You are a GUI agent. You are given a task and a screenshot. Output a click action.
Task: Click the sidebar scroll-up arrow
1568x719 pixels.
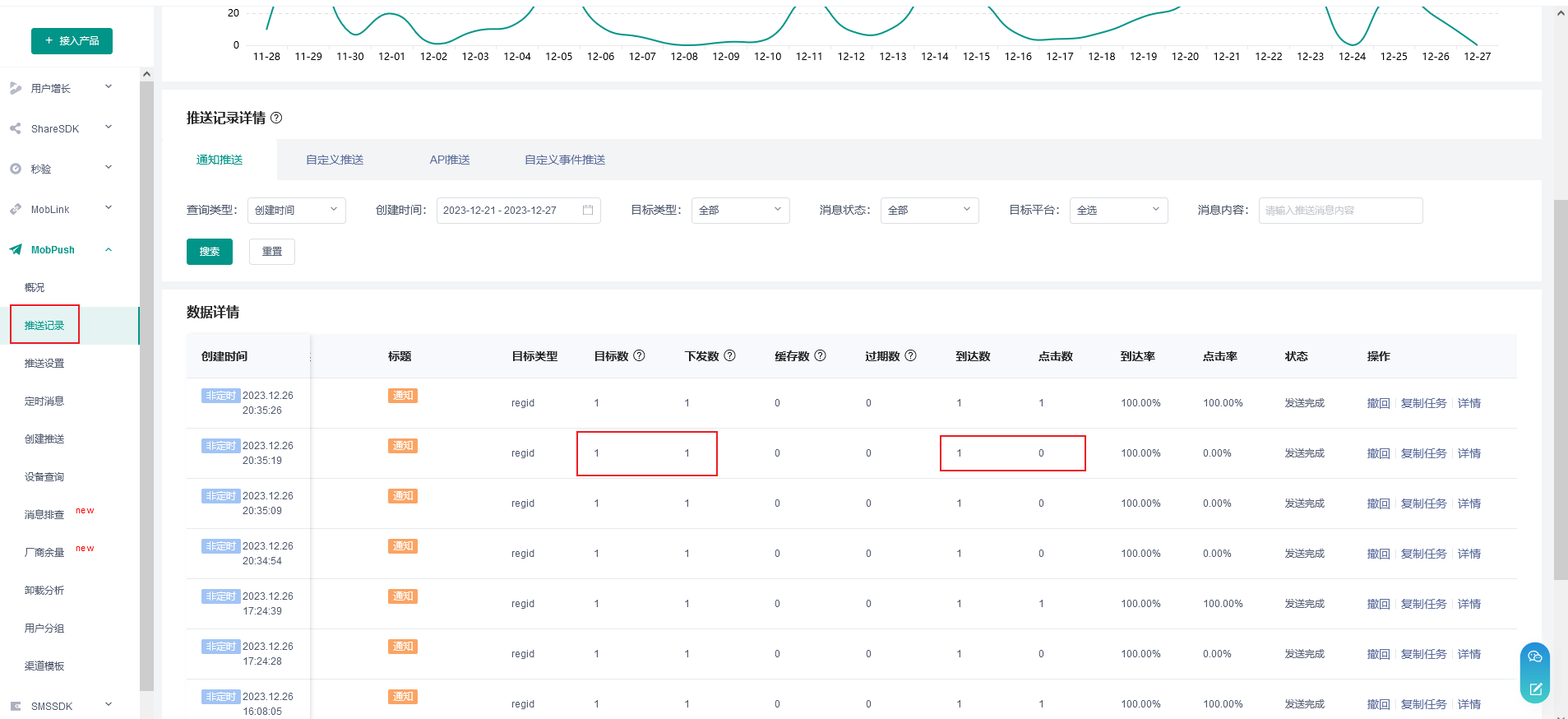[146, 74]
